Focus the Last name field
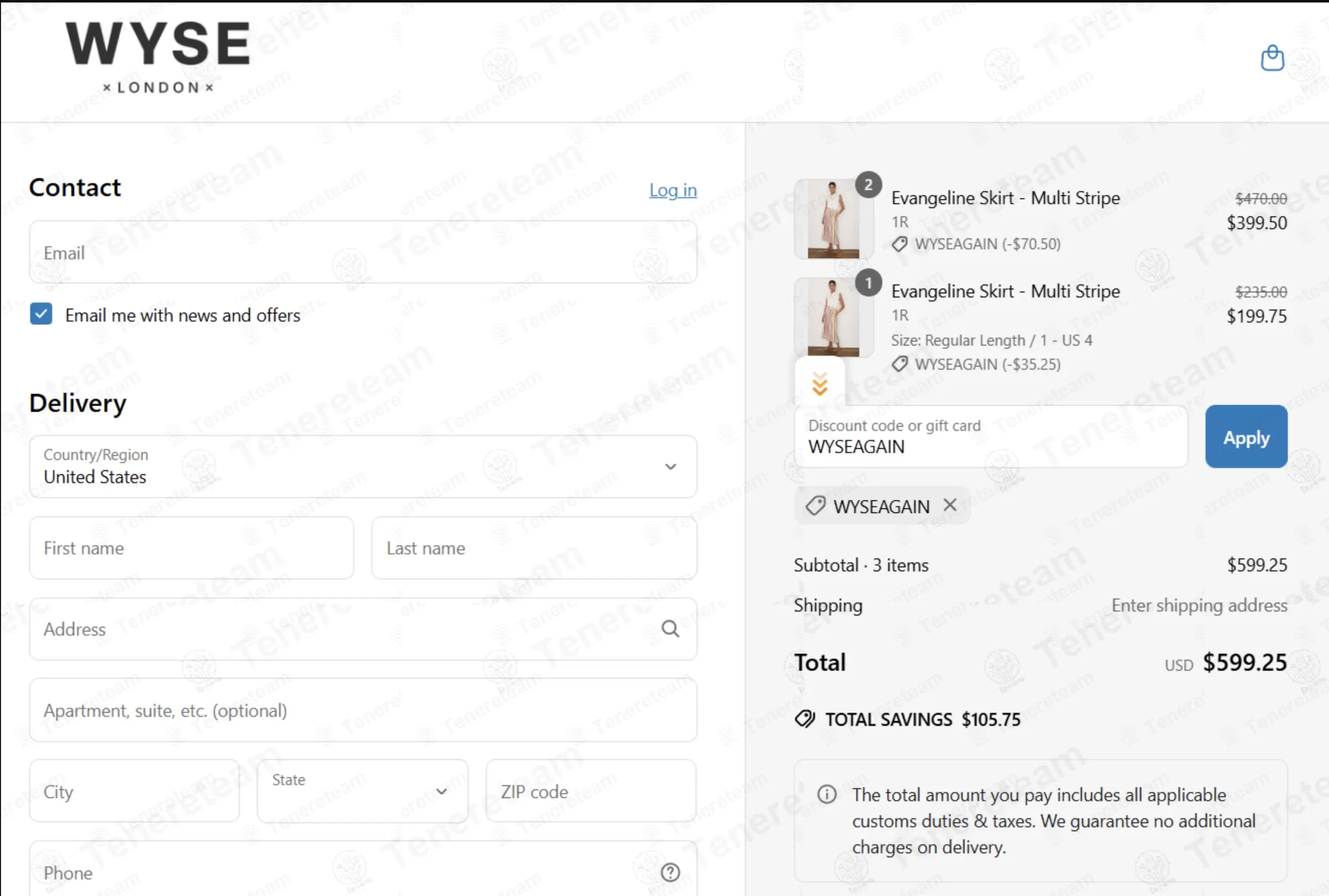1329x896 pixels. (534, 548)
